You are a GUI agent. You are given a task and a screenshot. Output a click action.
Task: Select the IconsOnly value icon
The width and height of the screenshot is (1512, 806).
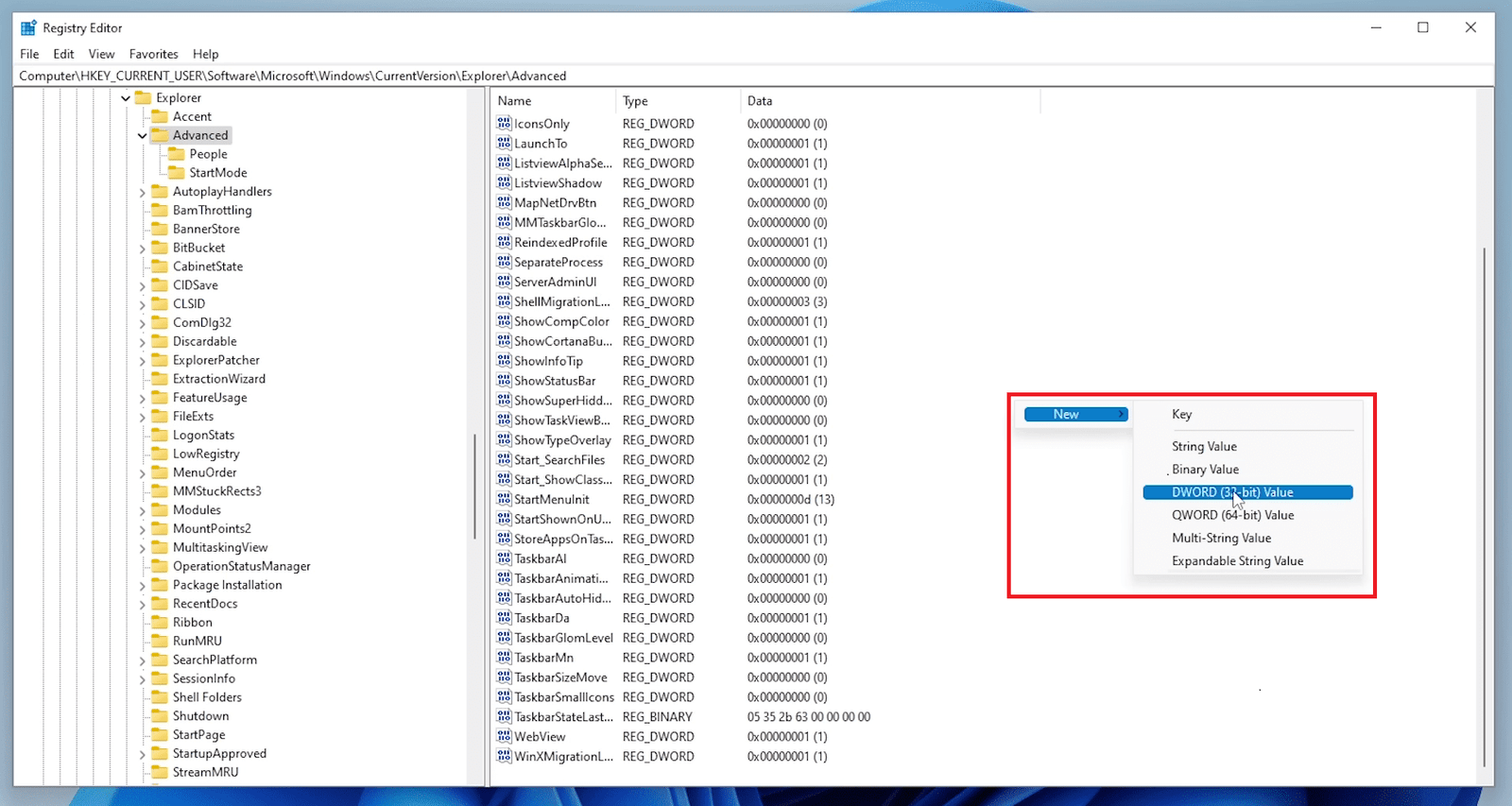point(504,124)
